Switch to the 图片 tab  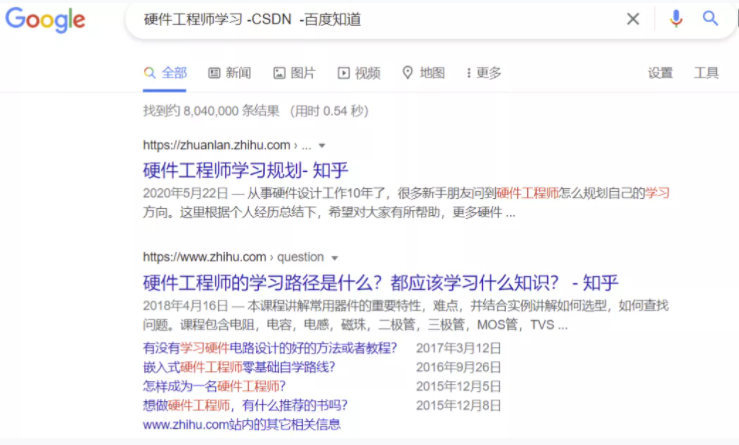294,73
